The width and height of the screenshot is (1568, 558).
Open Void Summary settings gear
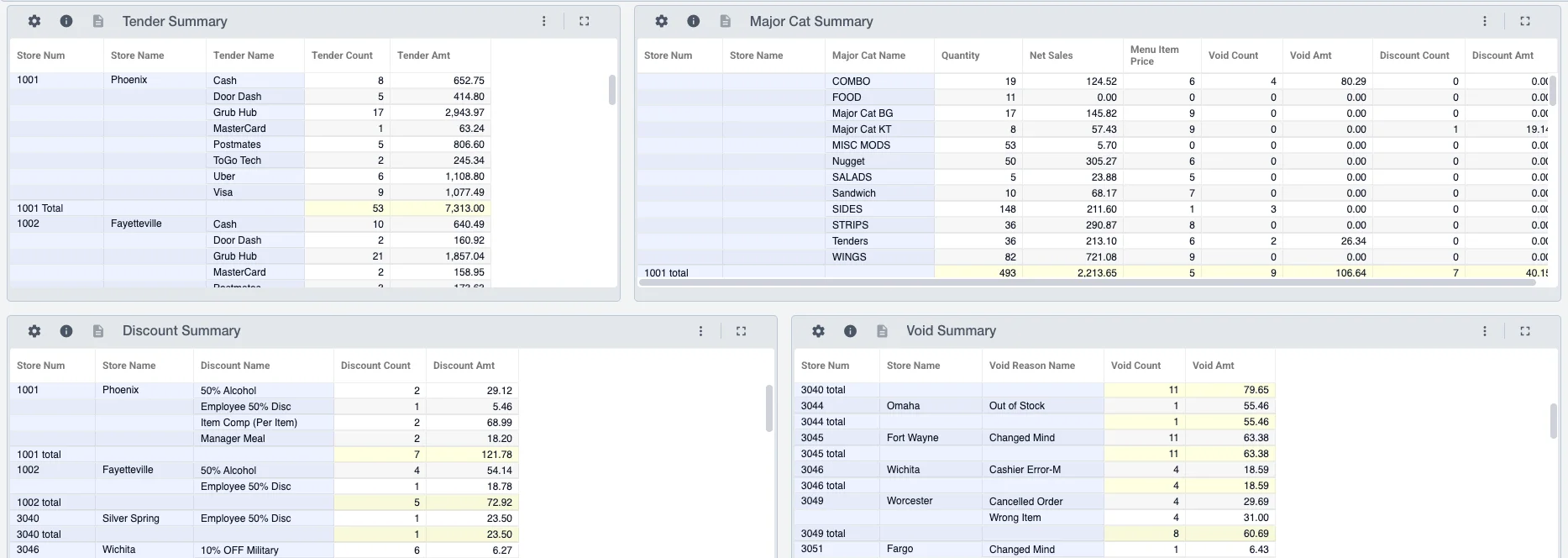(819, 331)
